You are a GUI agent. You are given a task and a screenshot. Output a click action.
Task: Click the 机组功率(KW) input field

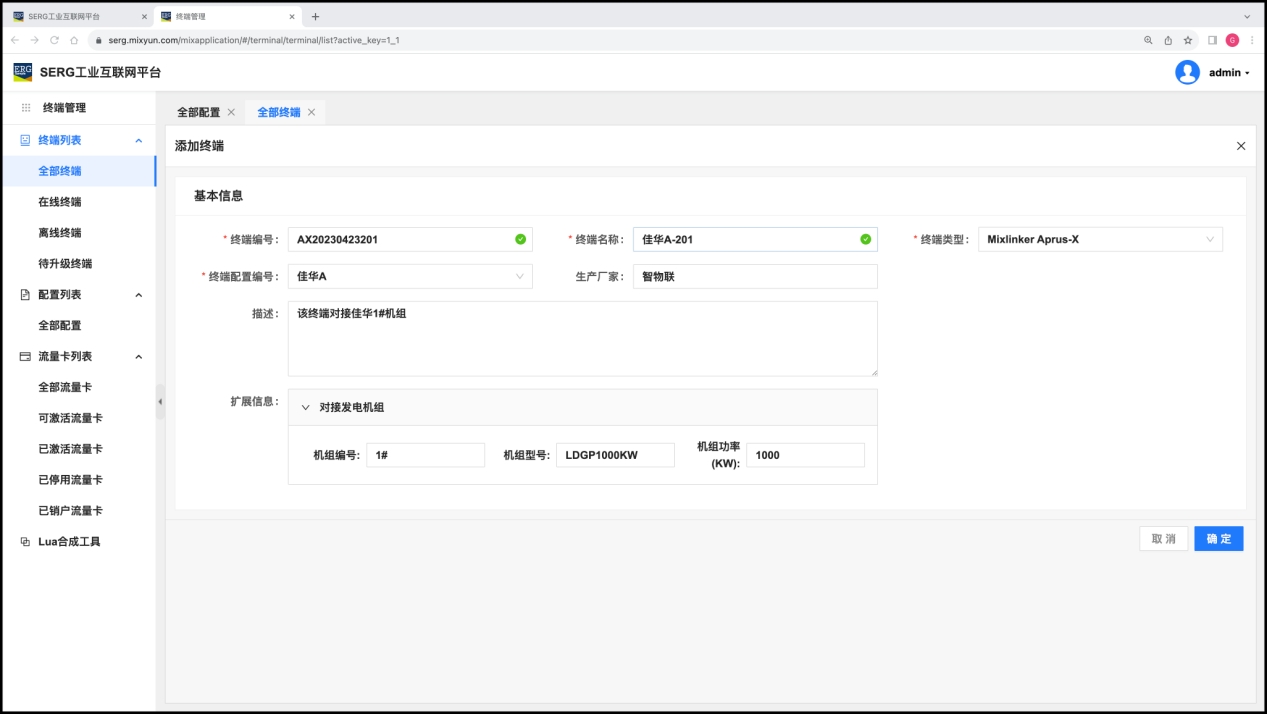(x=804, y=455)
